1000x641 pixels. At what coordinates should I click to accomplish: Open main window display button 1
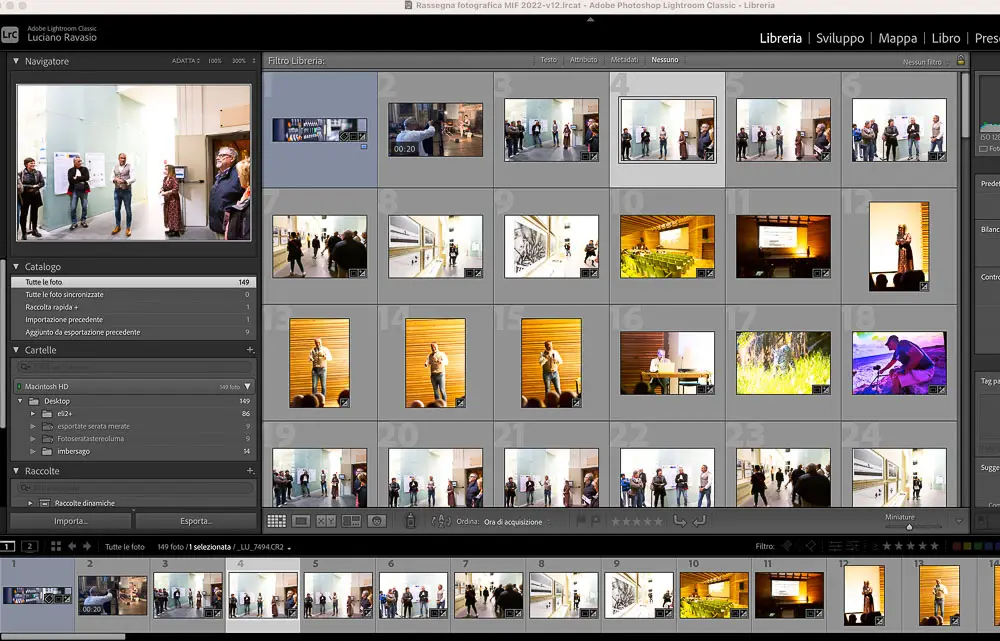pos(7,546)
